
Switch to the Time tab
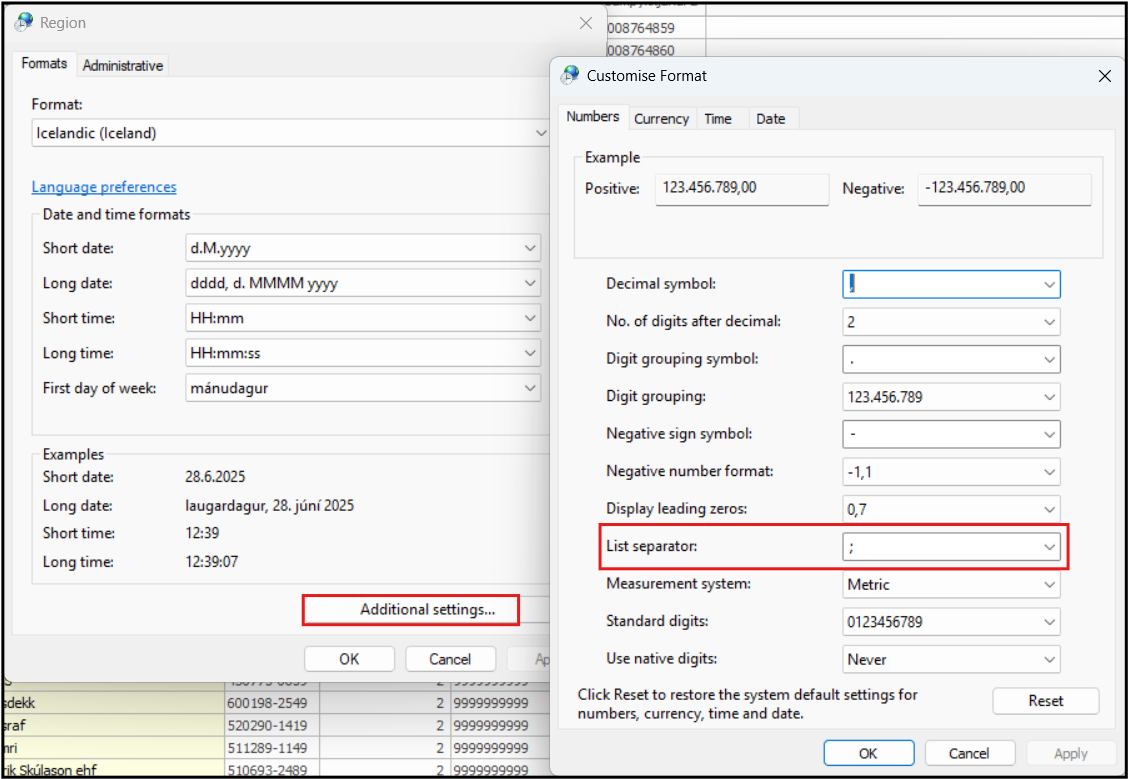[718, 118]
